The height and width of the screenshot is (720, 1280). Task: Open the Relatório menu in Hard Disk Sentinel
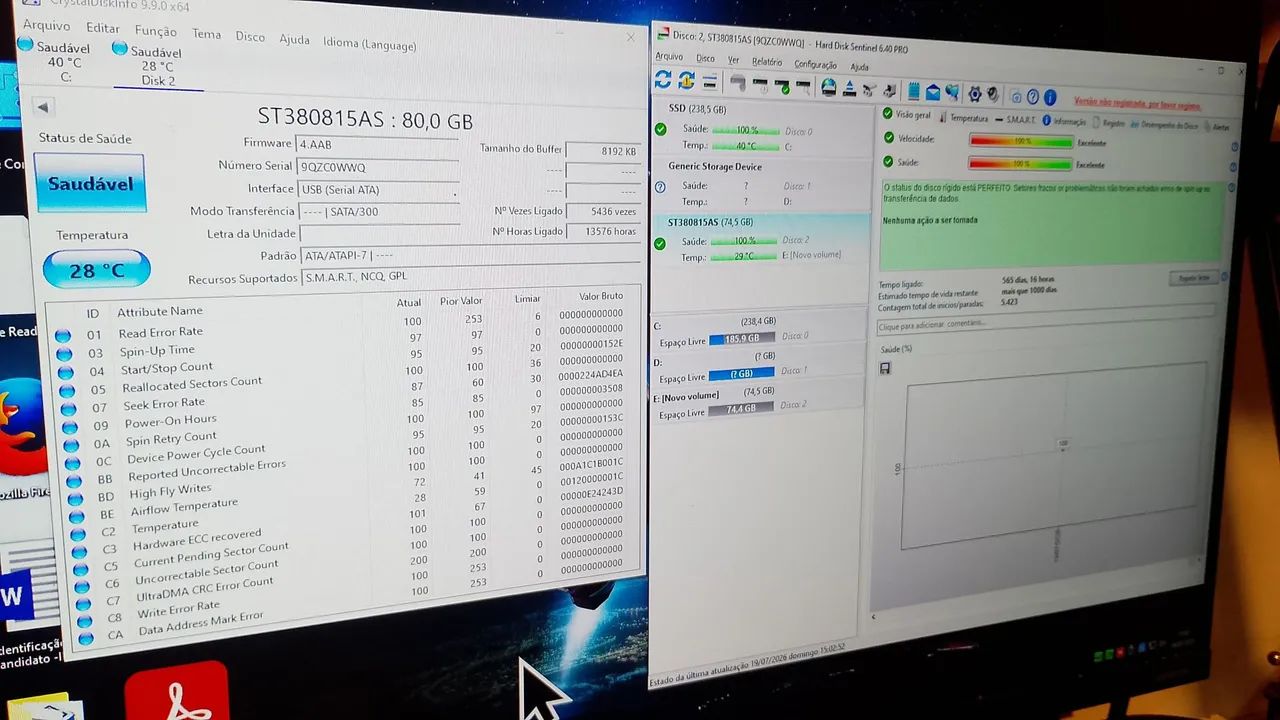(x=767, y=62)
